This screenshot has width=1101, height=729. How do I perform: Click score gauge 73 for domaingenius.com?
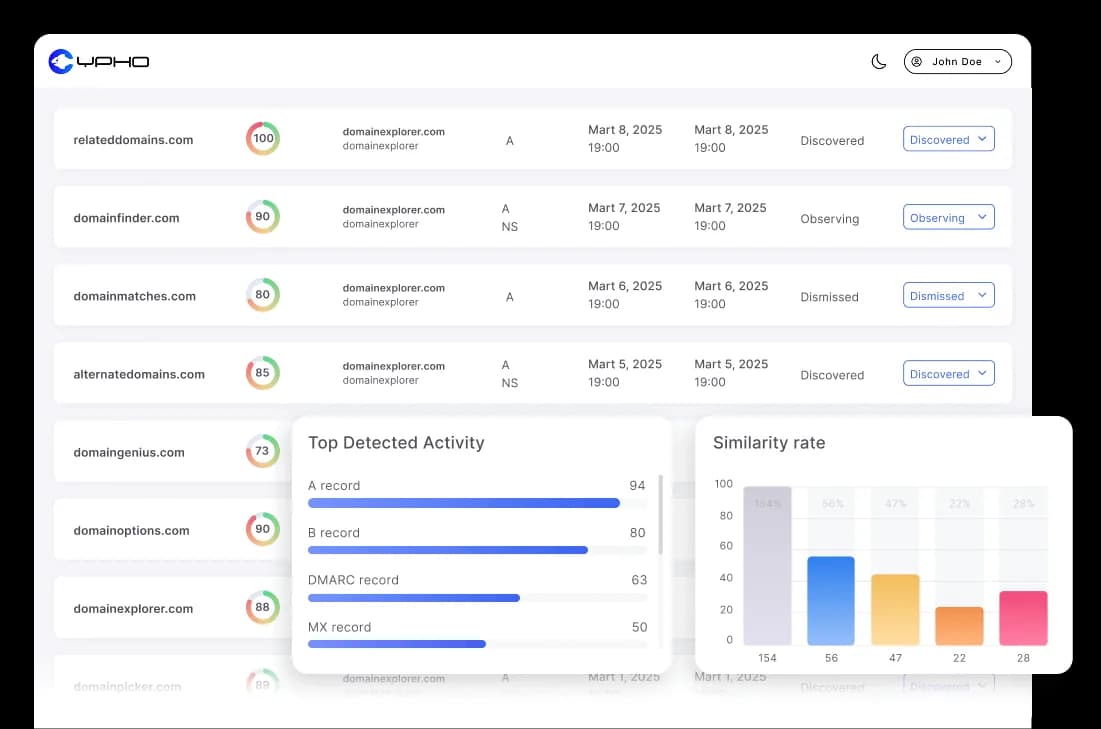coord(263,451)
